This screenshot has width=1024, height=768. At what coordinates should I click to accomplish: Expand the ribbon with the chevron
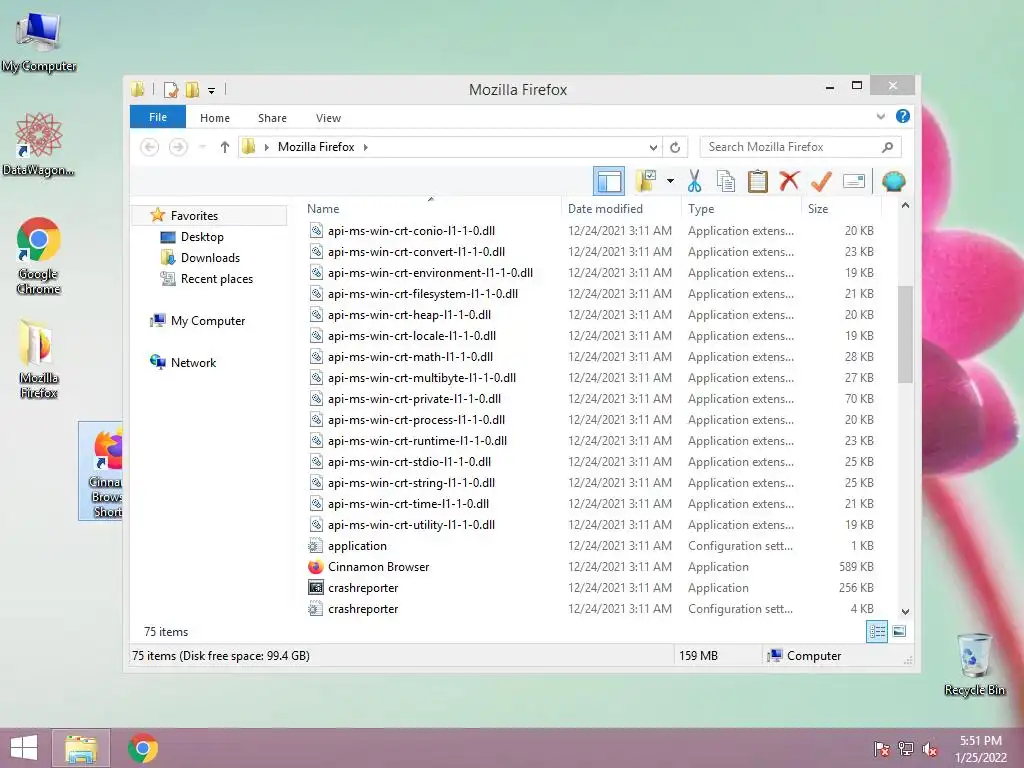(880, 116)
